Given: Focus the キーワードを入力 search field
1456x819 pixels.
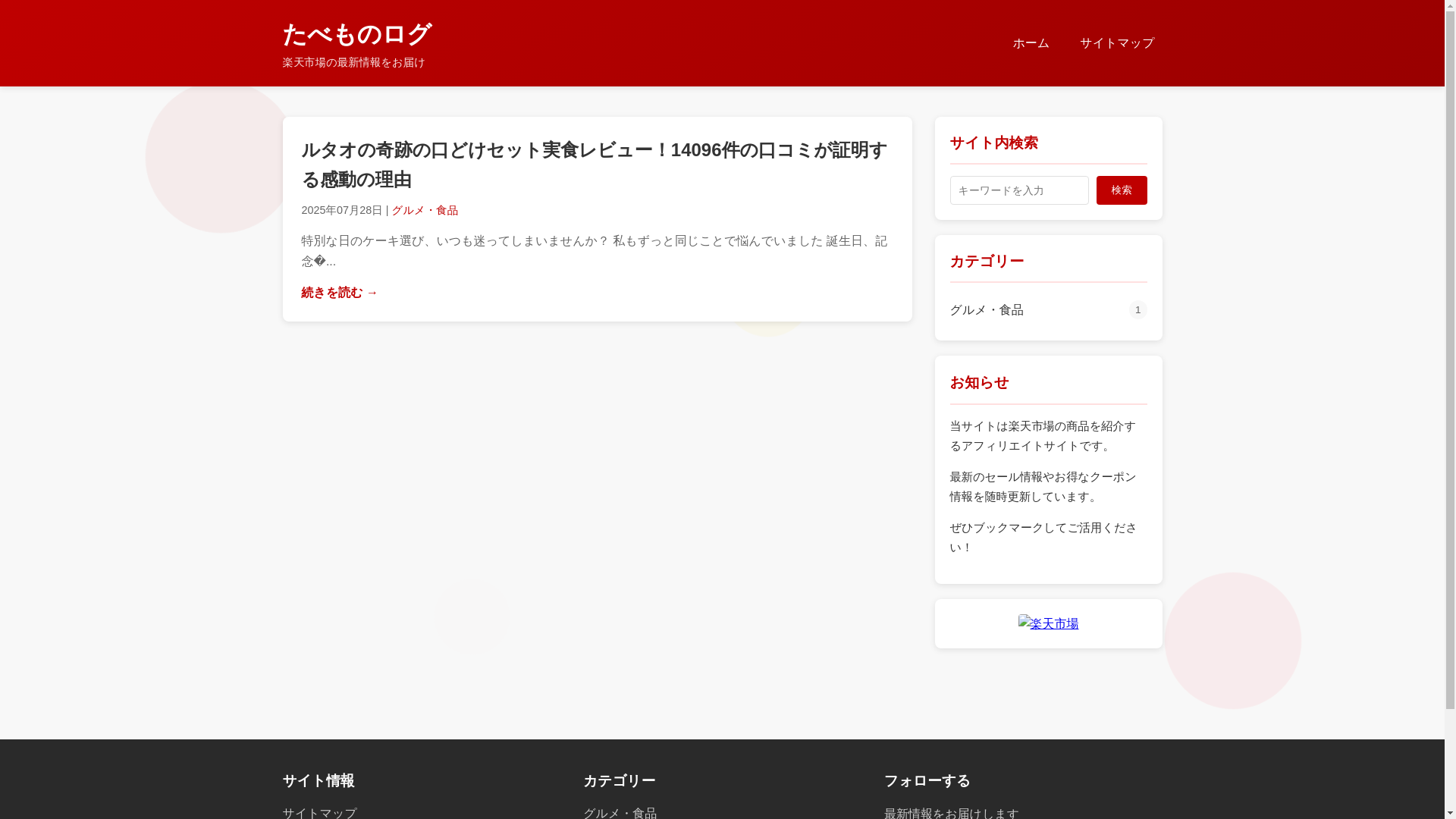Looking at the screenshot, I should coord(1018,190).
